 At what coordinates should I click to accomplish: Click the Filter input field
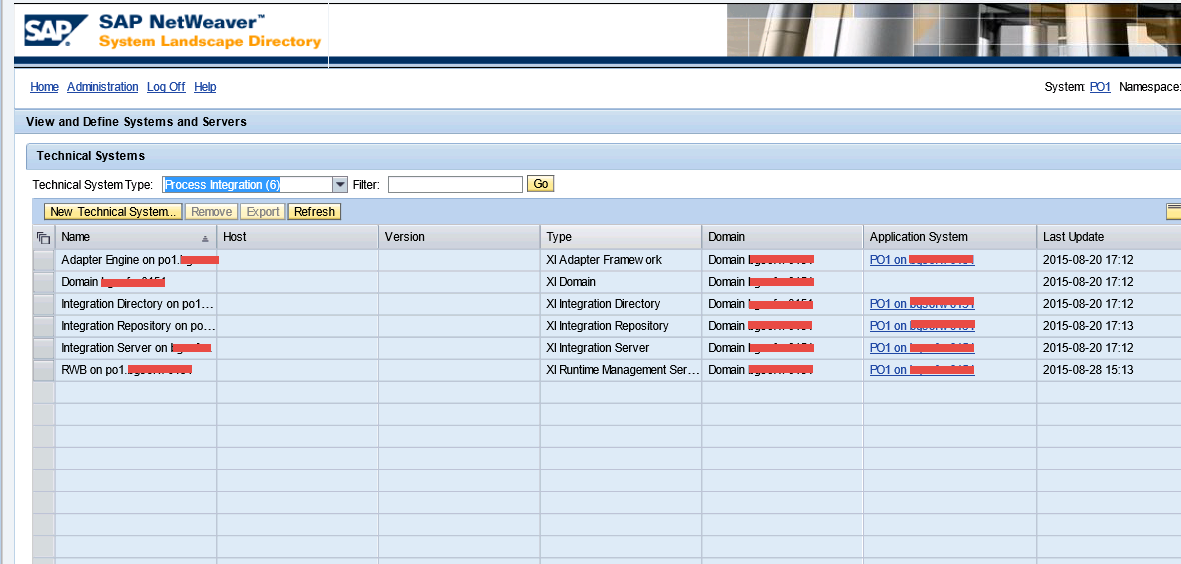pyautogui.click(x=455, y=184)
